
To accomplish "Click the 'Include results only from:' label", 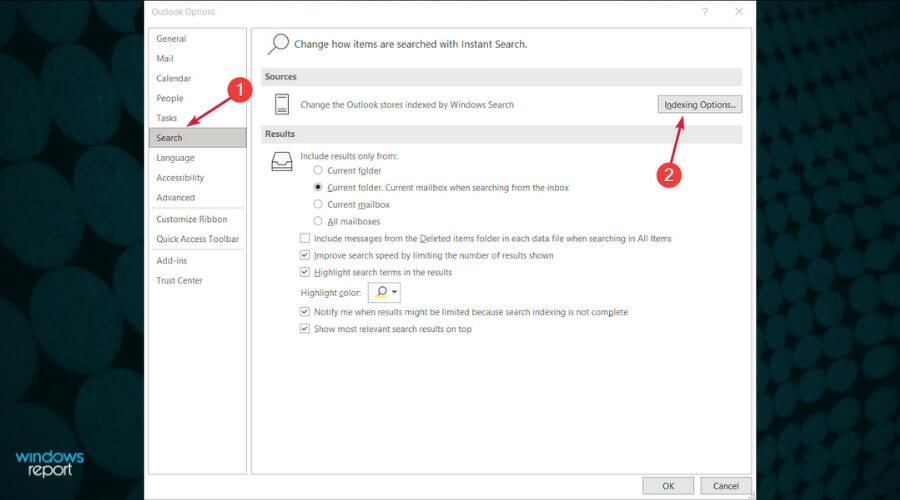I will (x=348, y=156).
